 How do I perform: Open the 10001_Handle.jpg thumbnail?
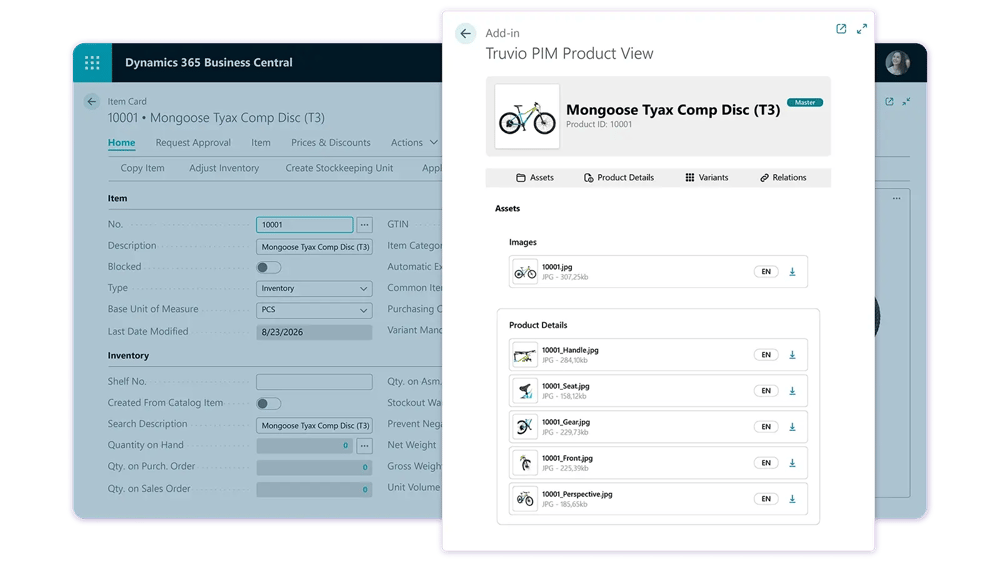coord(525,355)
